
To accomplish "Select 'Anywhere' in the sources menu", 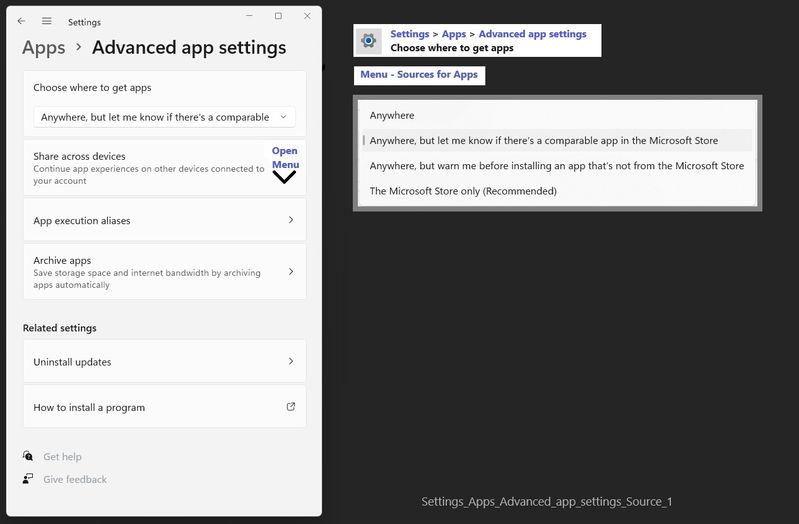I will 557,115.
